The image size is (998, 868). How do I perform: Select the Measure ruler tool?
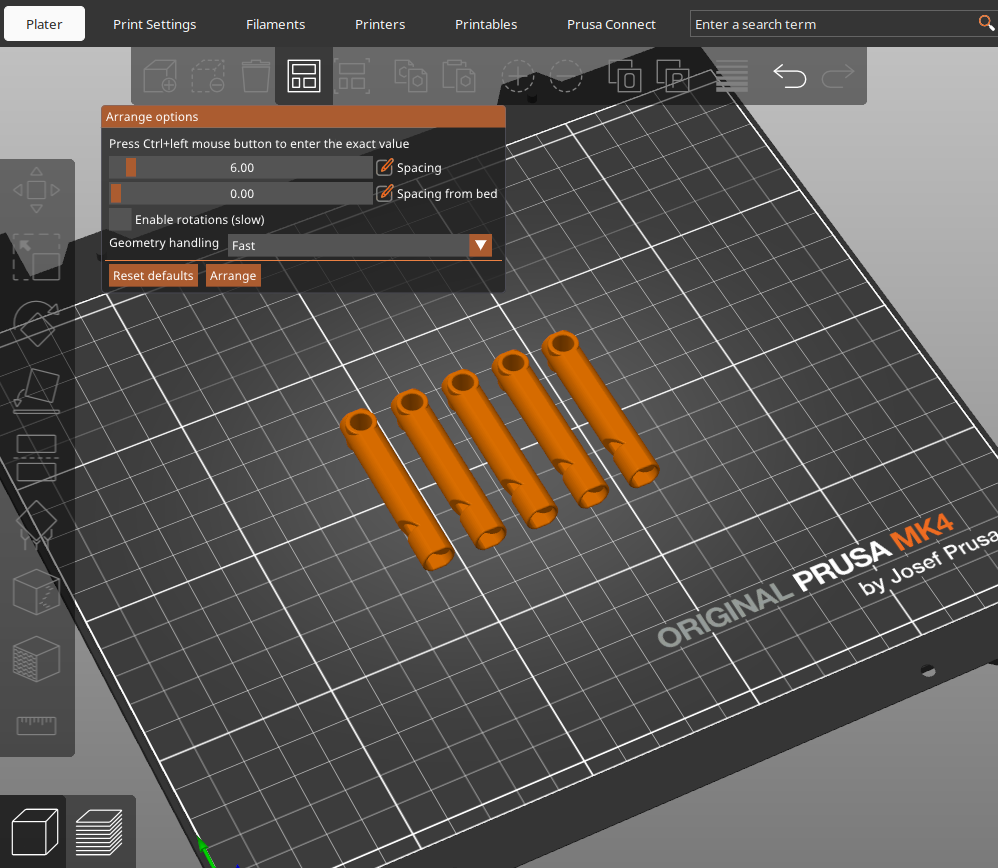36,725
